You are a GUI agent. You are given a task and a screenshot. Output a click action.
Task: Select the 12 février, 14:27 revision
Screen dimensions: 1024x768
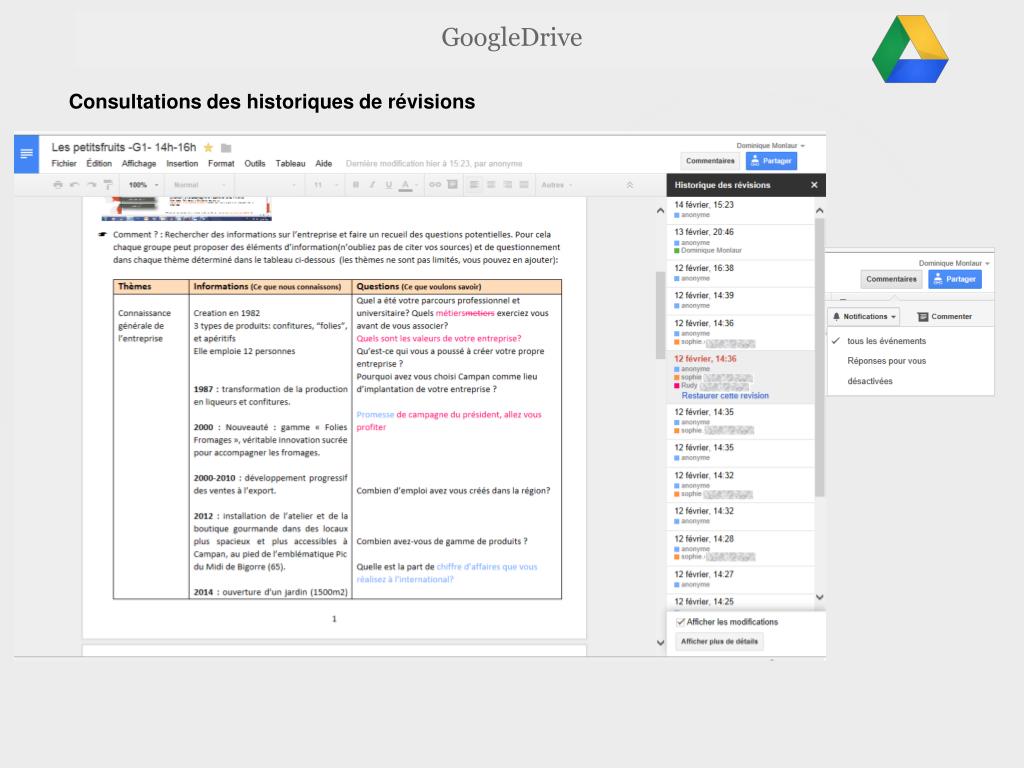tap(741, 579)
